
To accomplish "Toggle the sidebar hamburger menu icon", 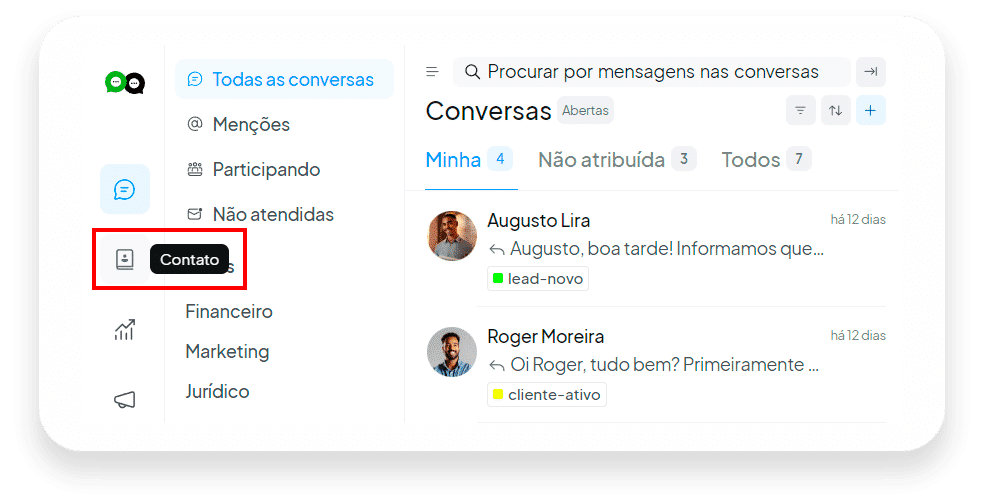I will (x=432, y=72).
